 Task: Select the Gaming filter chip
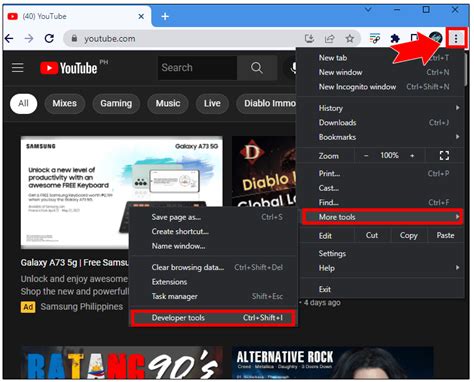(x=116, y=103)
